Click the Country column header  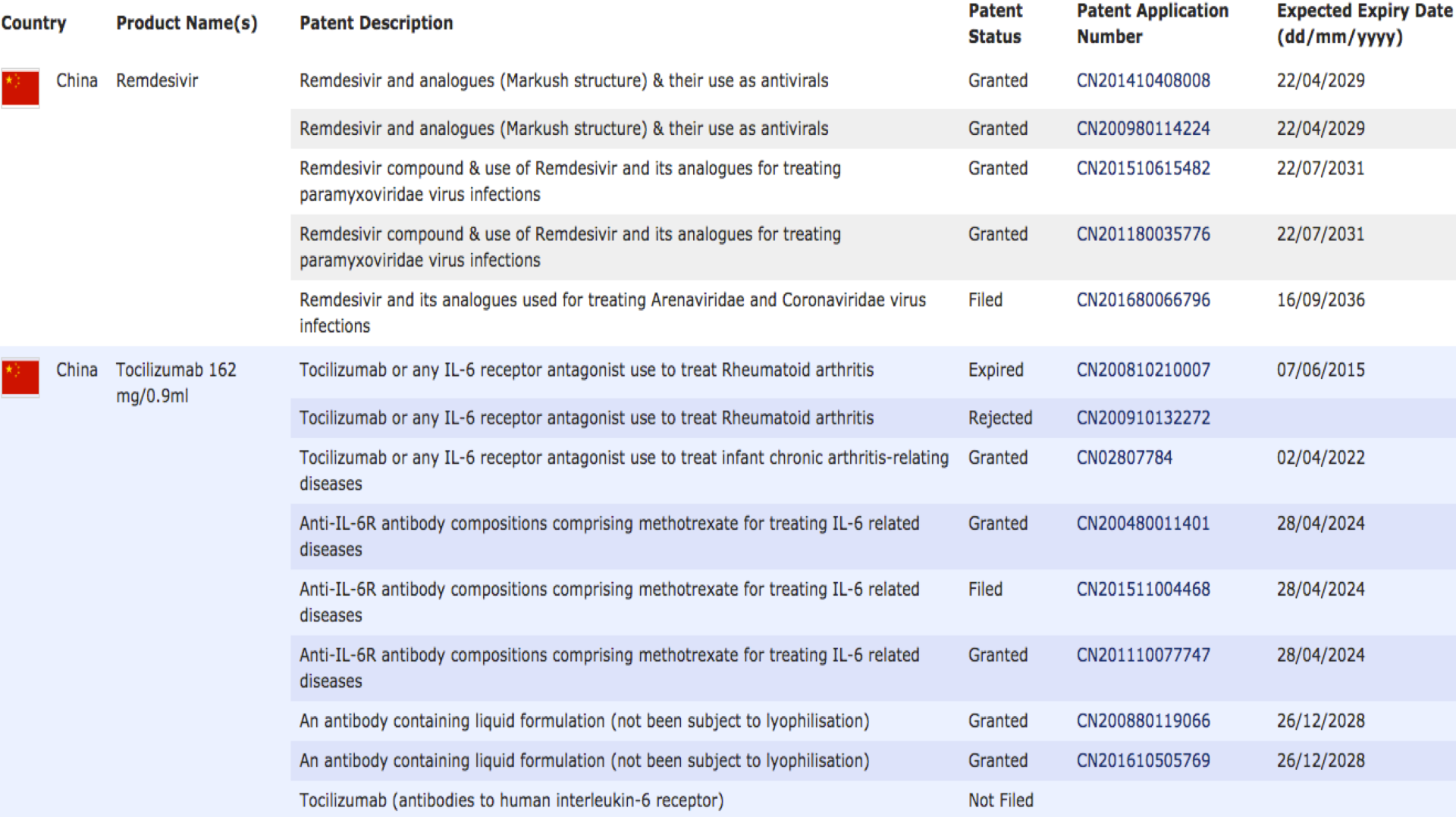tap(33, 23)
